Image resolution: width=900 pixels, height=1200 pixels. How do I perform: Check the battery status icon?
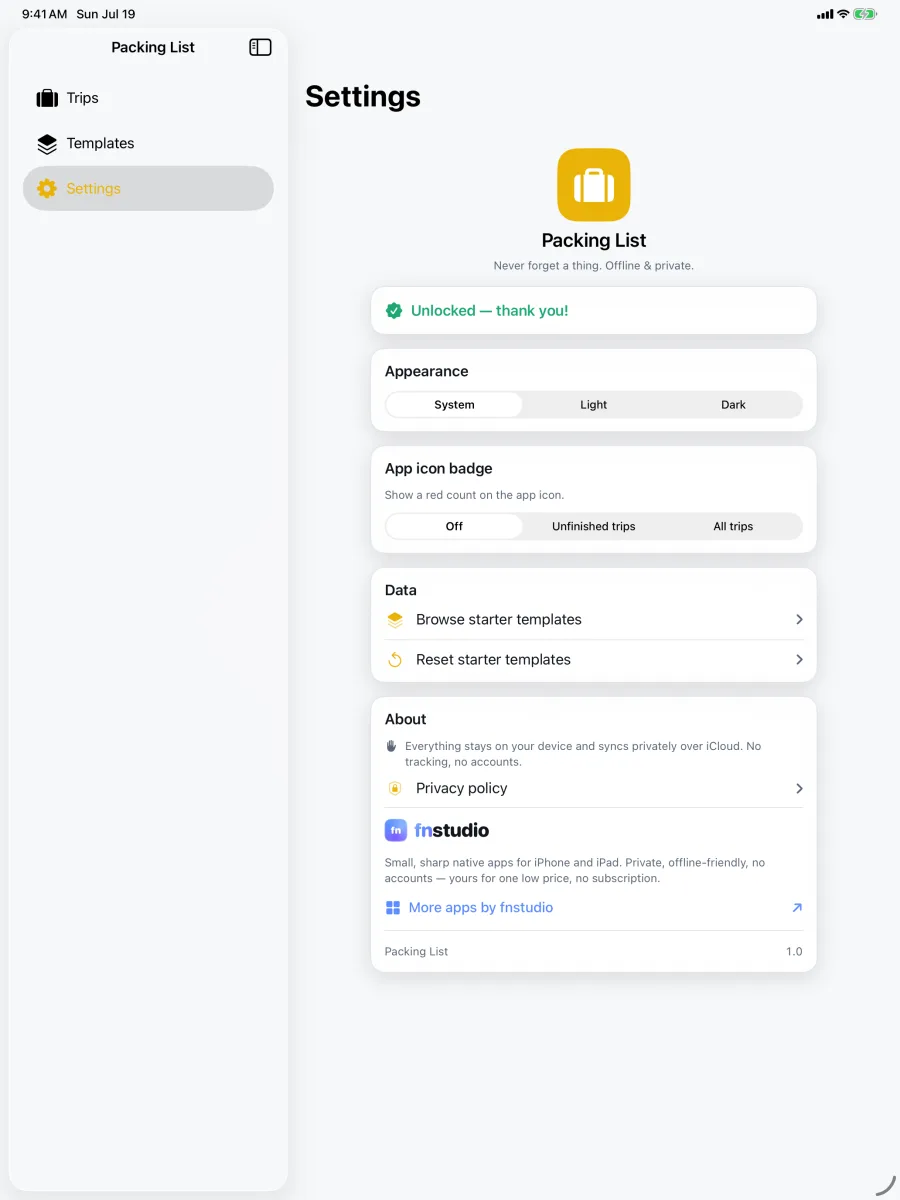click(x=866, y=14)
